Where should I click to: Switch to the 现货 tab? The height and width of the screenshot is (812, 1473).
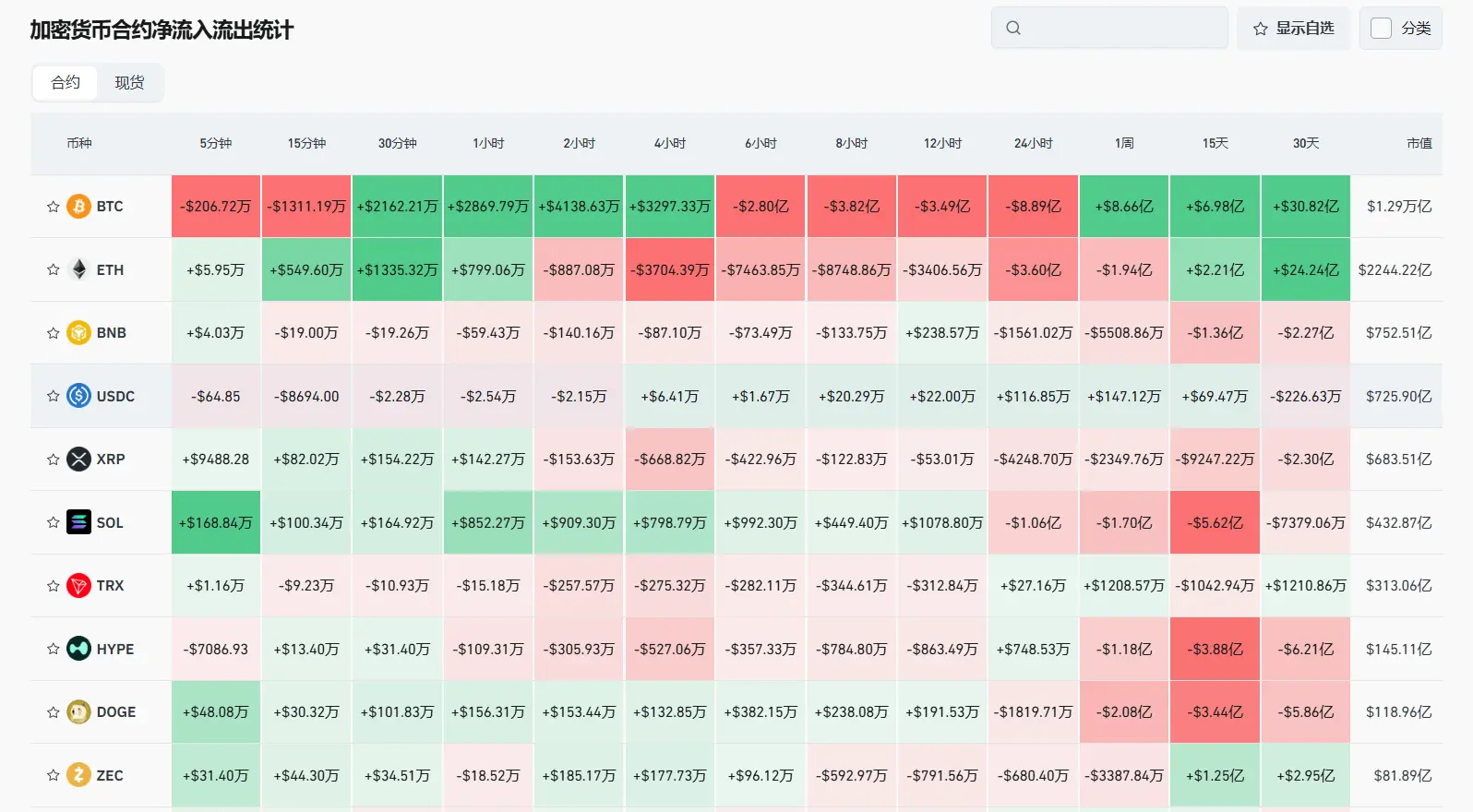pyautogui.click(x=129, y=82)
